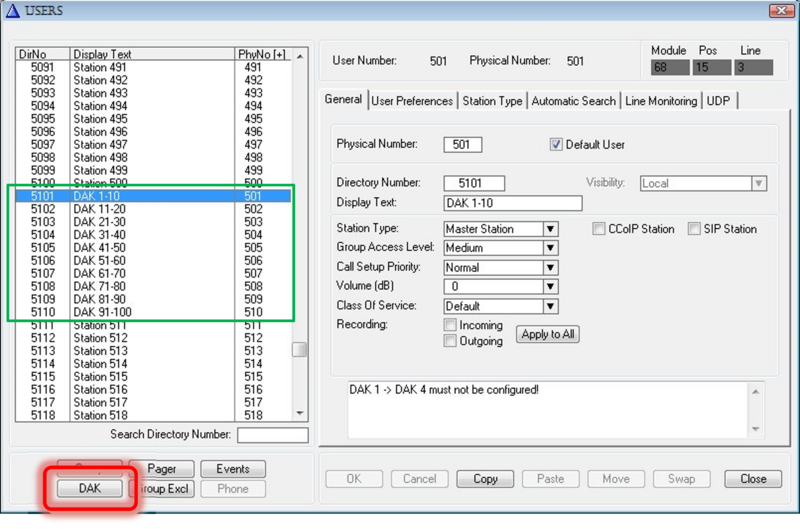Click the OK button
The width and height of the screenshot is (800, 529).
click(x=354, y=479)
